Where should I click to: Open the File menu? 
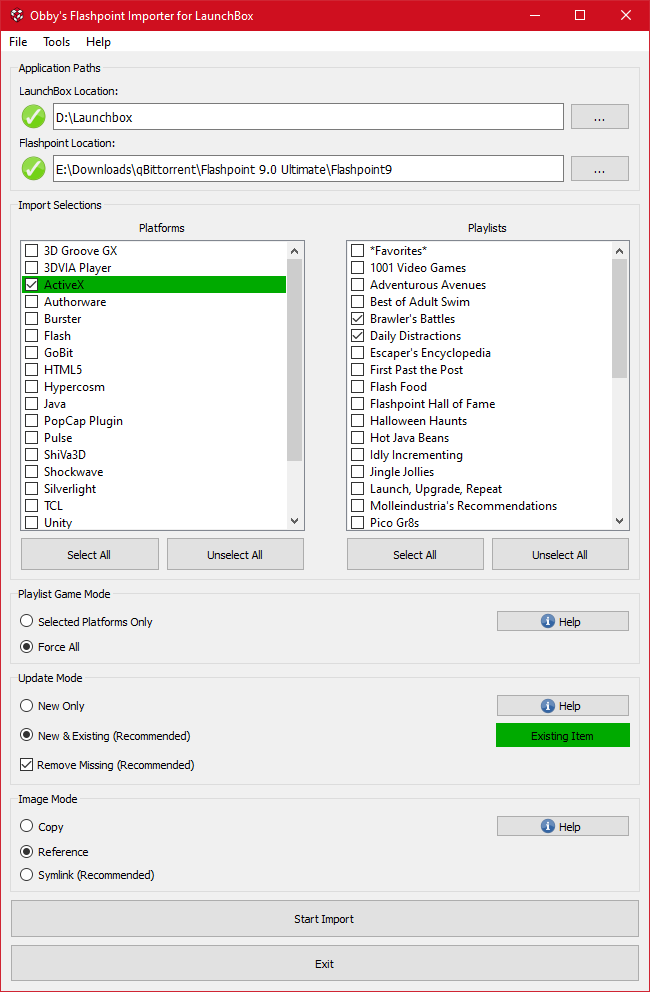pos(18,42)
